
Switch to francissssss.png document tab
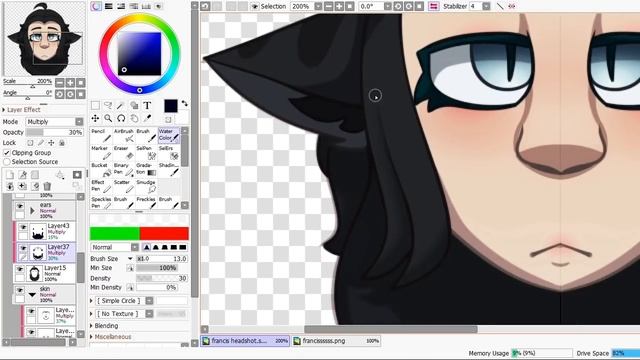click(336, 341)
